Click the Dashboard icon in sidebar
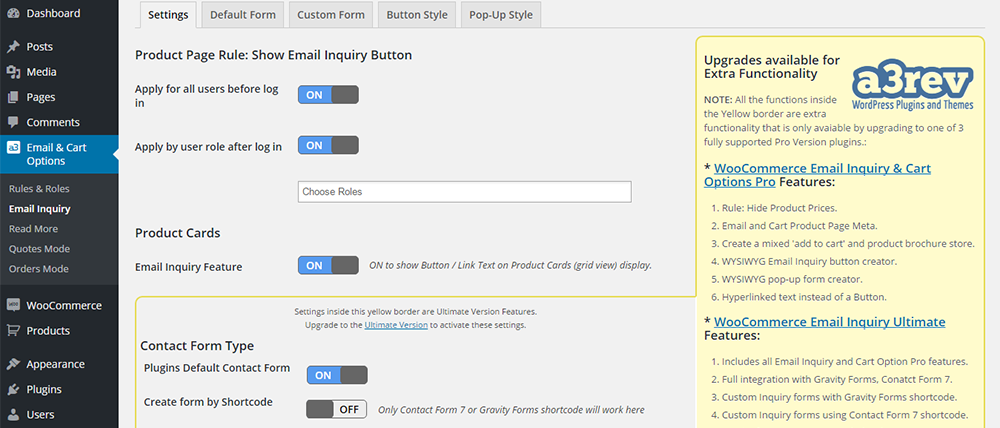The height and width of the screenshot is (428, 1000). click(13, 14)
